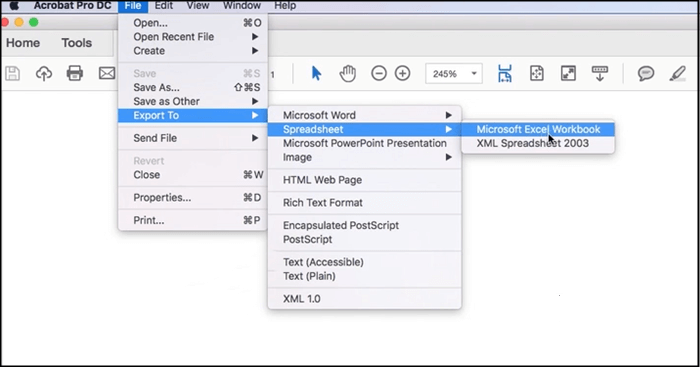This screenshot has height=367, width=700.
Task: Select the highlighter pen tool
Action: click(x=677, y=73)
